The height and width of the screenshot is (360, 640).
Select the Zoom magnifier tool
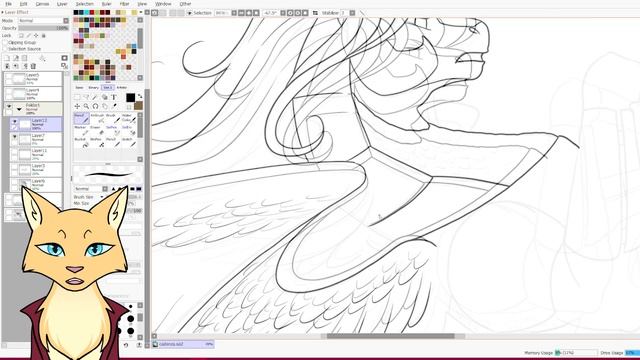tap(86, 106)
